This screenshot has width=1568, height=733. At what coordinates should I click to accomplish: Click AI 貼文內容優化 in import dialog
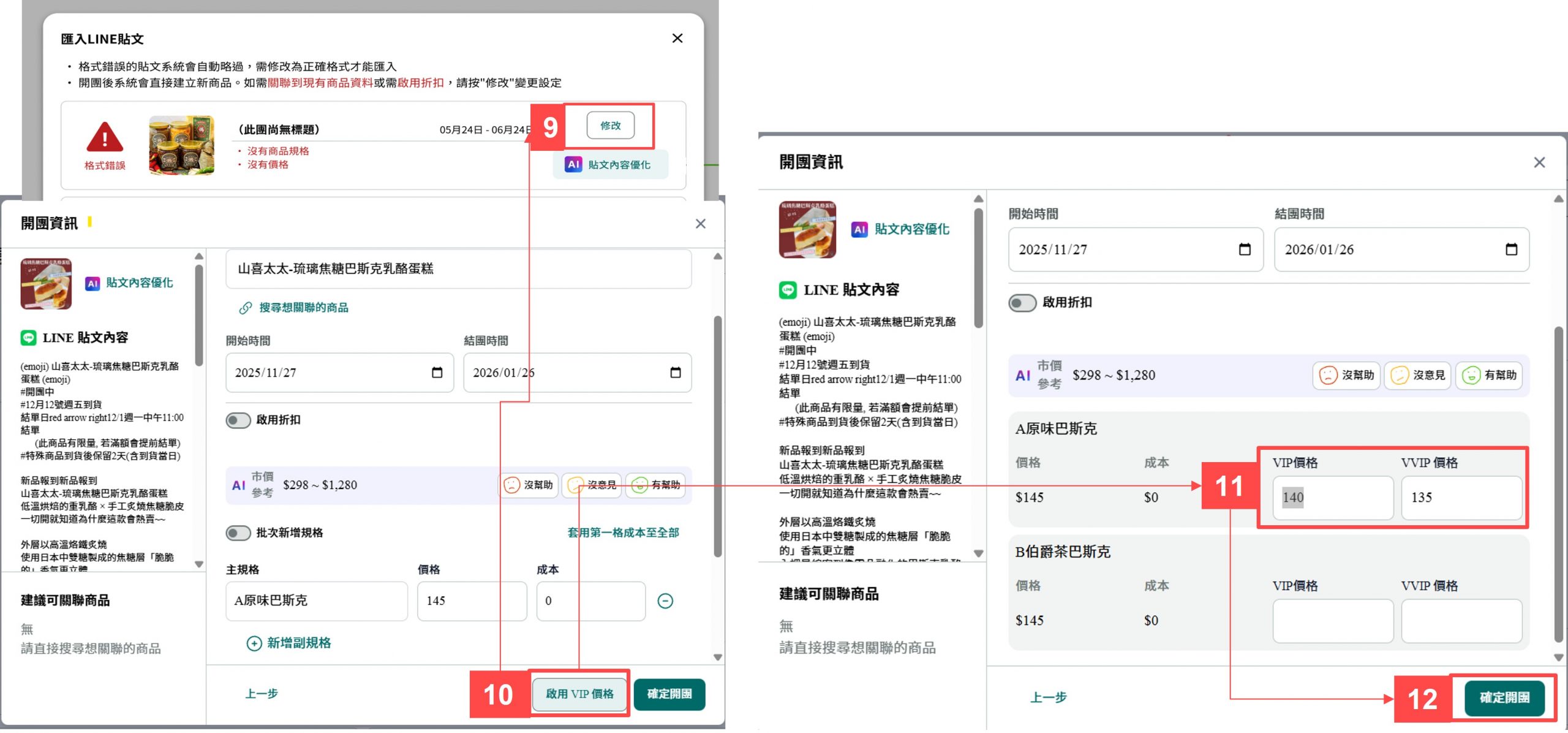[609, 165]
